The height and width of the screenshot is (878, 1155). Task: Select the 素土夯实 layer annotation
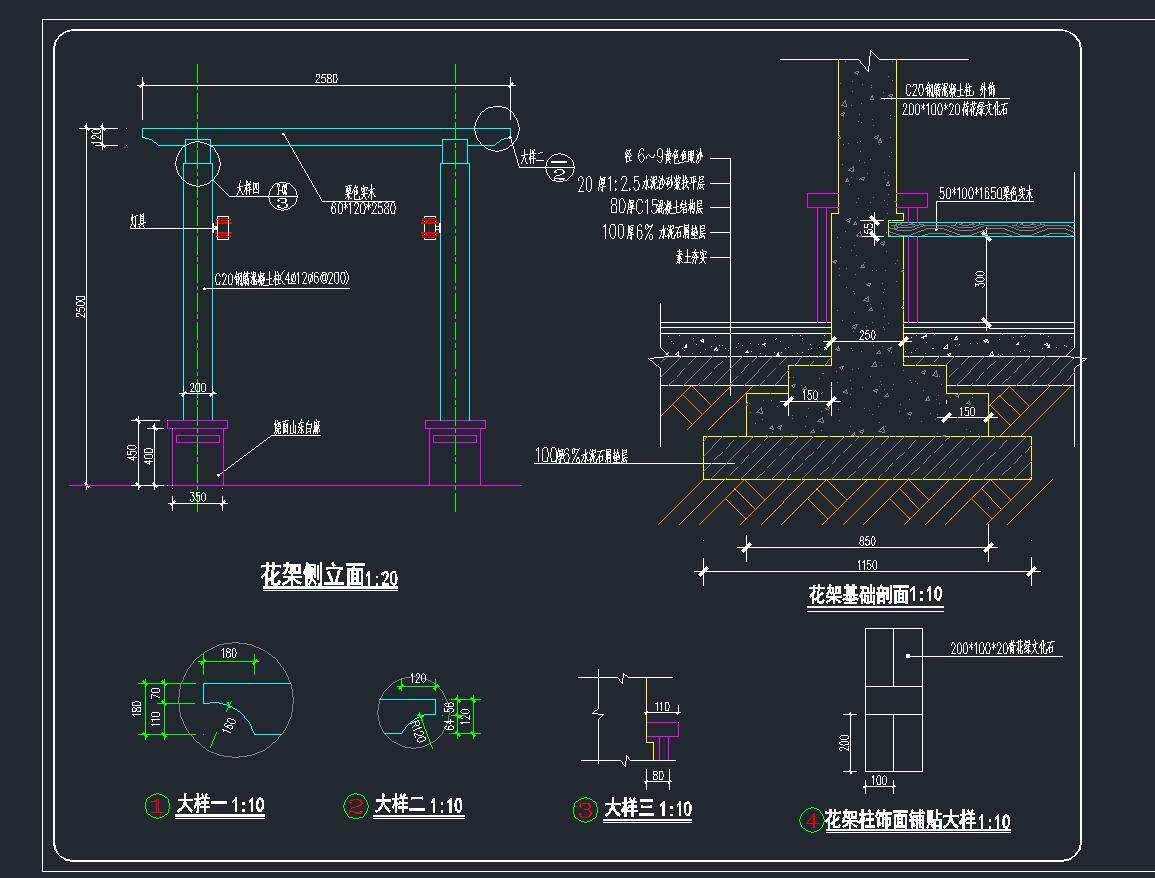pyautogui.click(x=692, y=256)
